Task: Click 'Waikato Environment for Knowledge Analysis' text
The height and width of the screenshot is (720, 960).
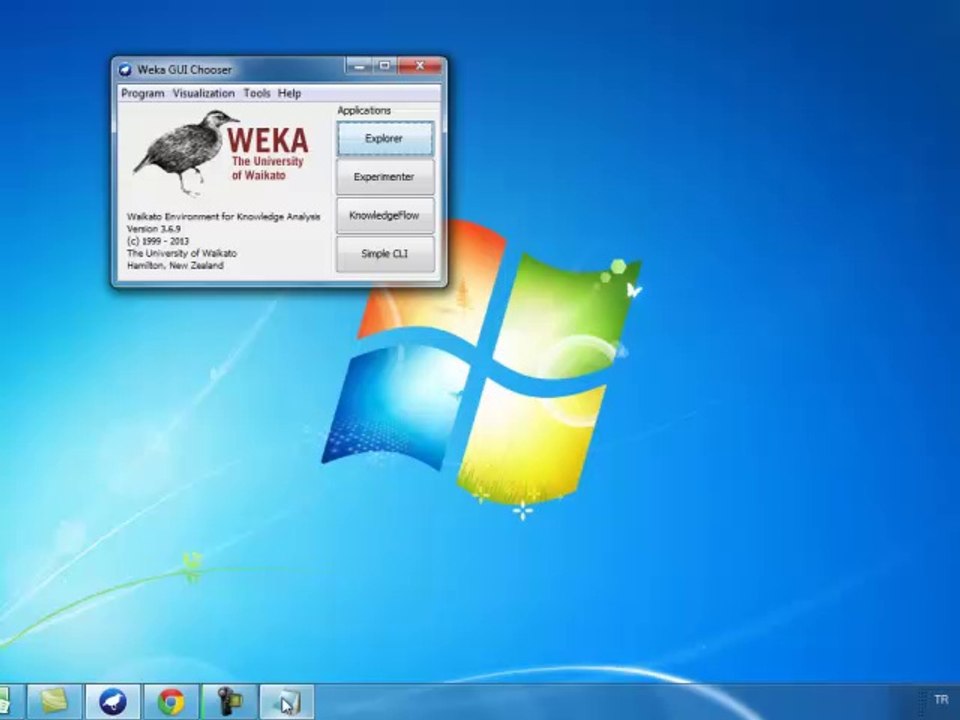Action: click(223, 217)
